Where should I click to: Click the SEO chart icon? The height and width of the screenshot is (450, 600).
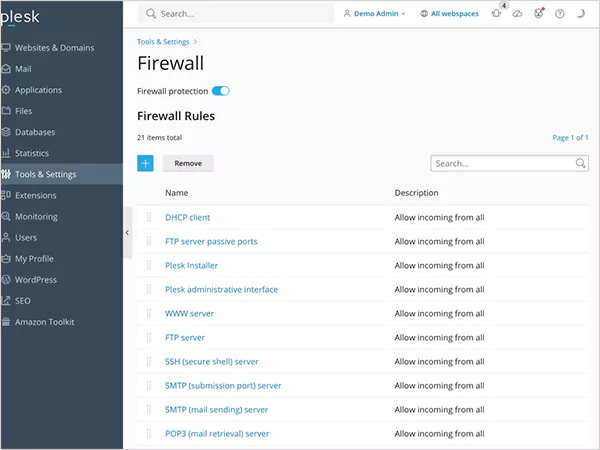[5, 301]
